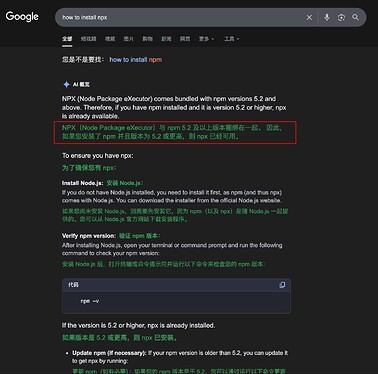The height and width of the screenshot is (374, 378).
Task: Start voice search with microphone icon
Action: tap(327, 17)
